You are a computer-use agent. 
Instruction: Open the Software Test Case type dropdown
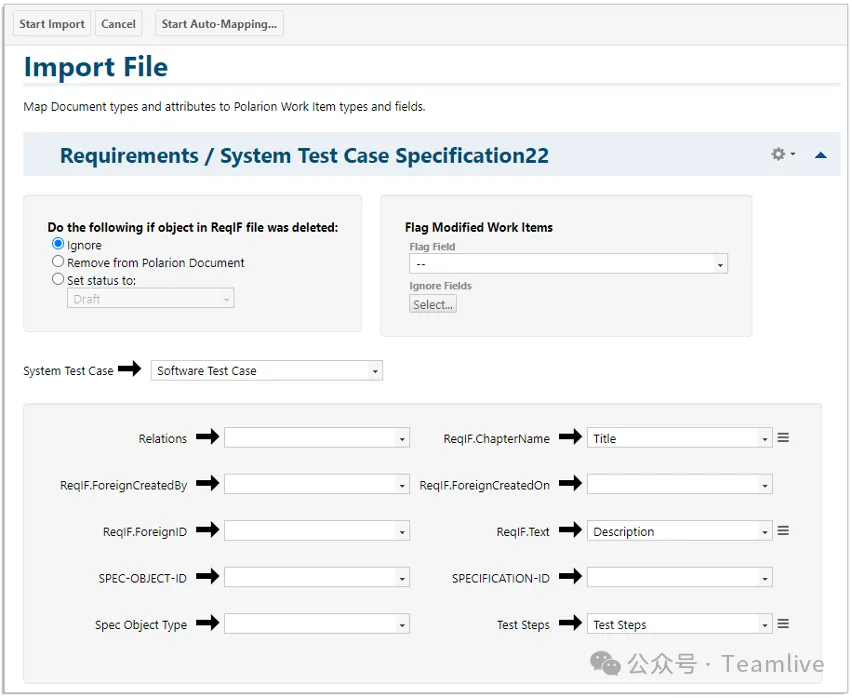[267, 370]
